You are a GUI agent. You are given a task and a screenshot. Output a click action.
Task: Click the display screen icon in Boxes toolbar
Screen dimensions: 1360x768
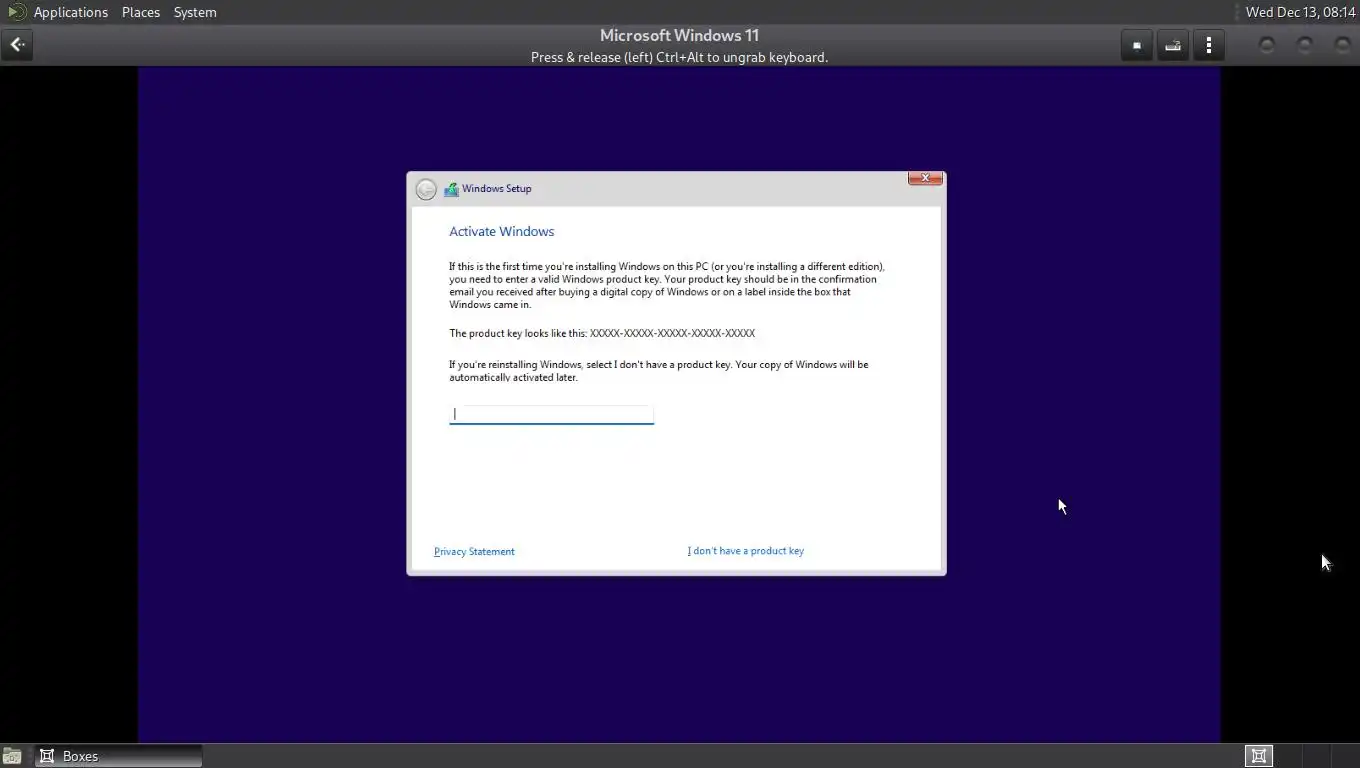coord(1136,45)
